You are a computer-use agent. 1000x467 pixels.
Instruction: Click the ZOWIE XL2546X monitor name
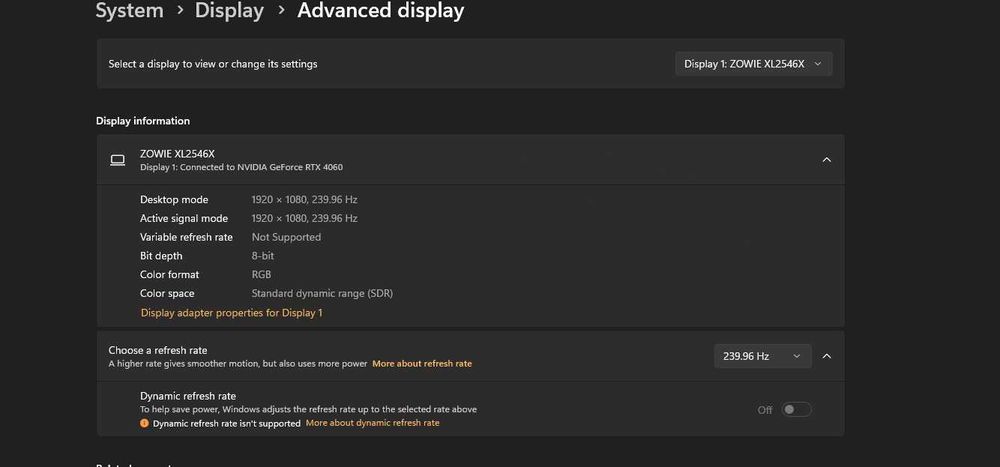(177, 154)
